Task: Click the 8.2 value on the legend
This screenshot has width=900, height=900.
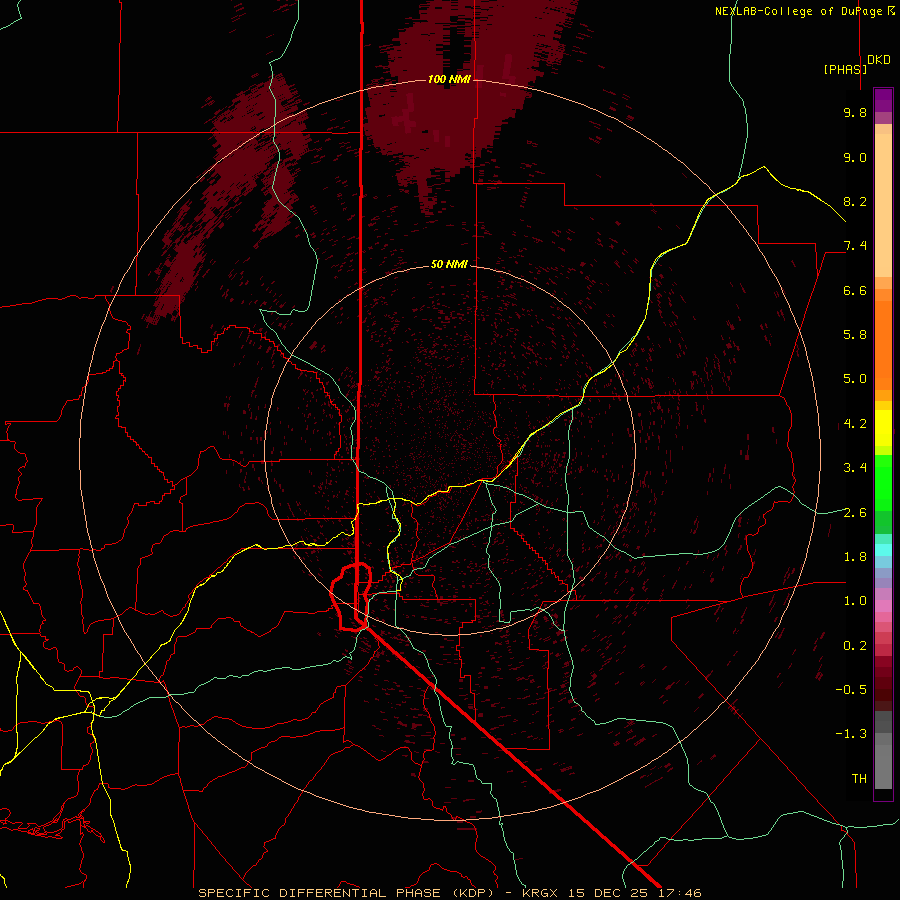Action: pos(855,201)
